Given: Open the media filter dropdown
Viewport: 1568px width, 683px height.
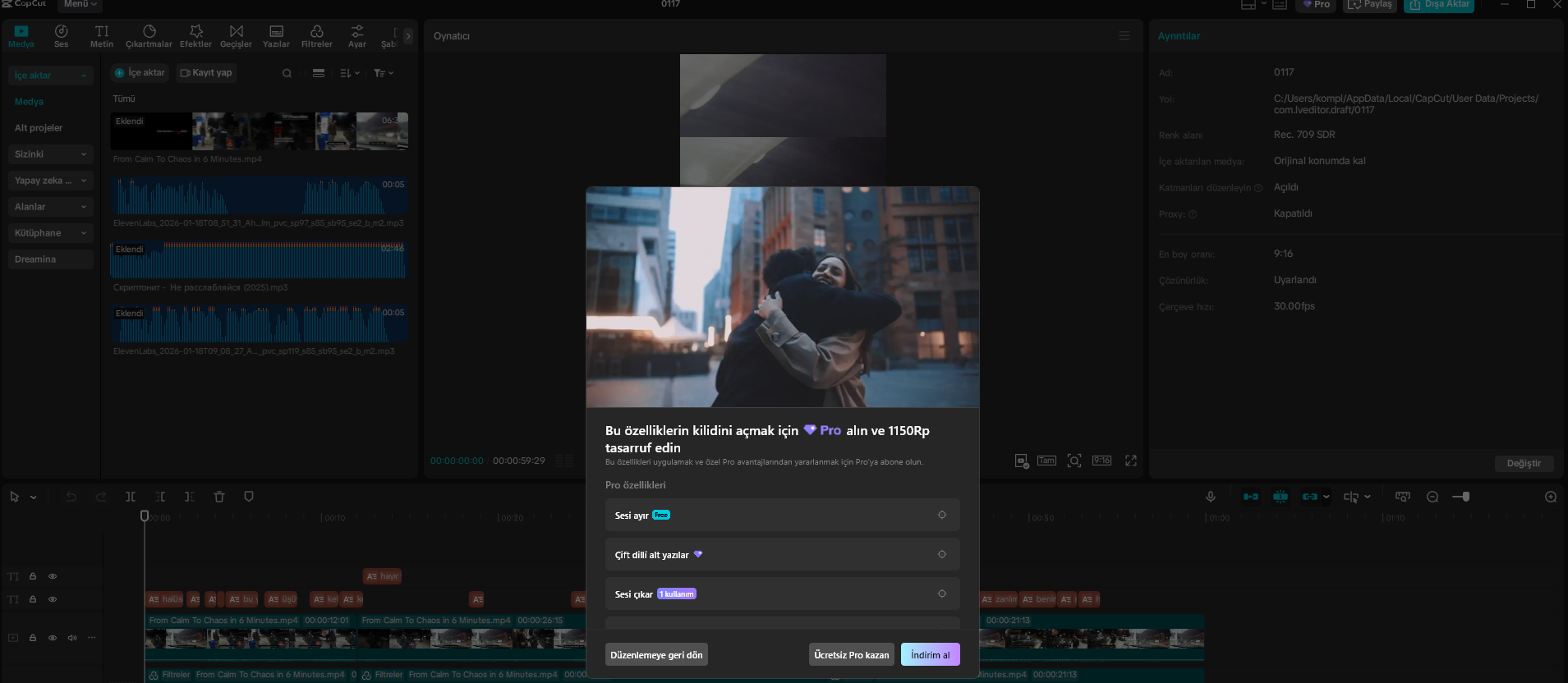Looking at the screenshot, I should click(x=384, y=73).
